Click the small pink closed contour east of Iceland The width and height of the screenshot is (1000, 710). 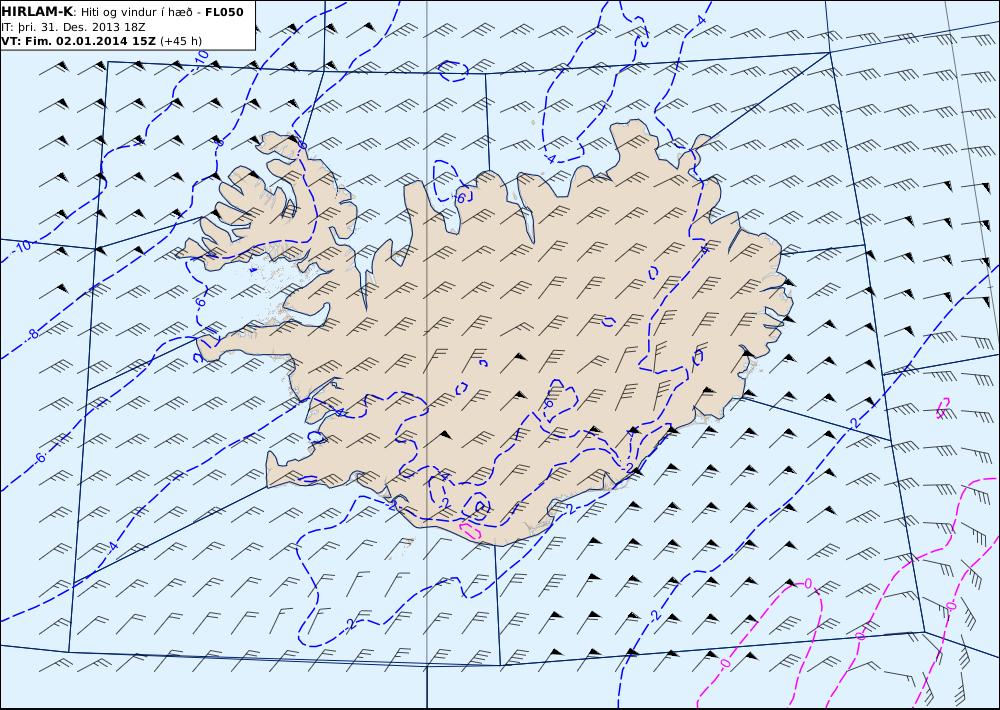point(942,408)
